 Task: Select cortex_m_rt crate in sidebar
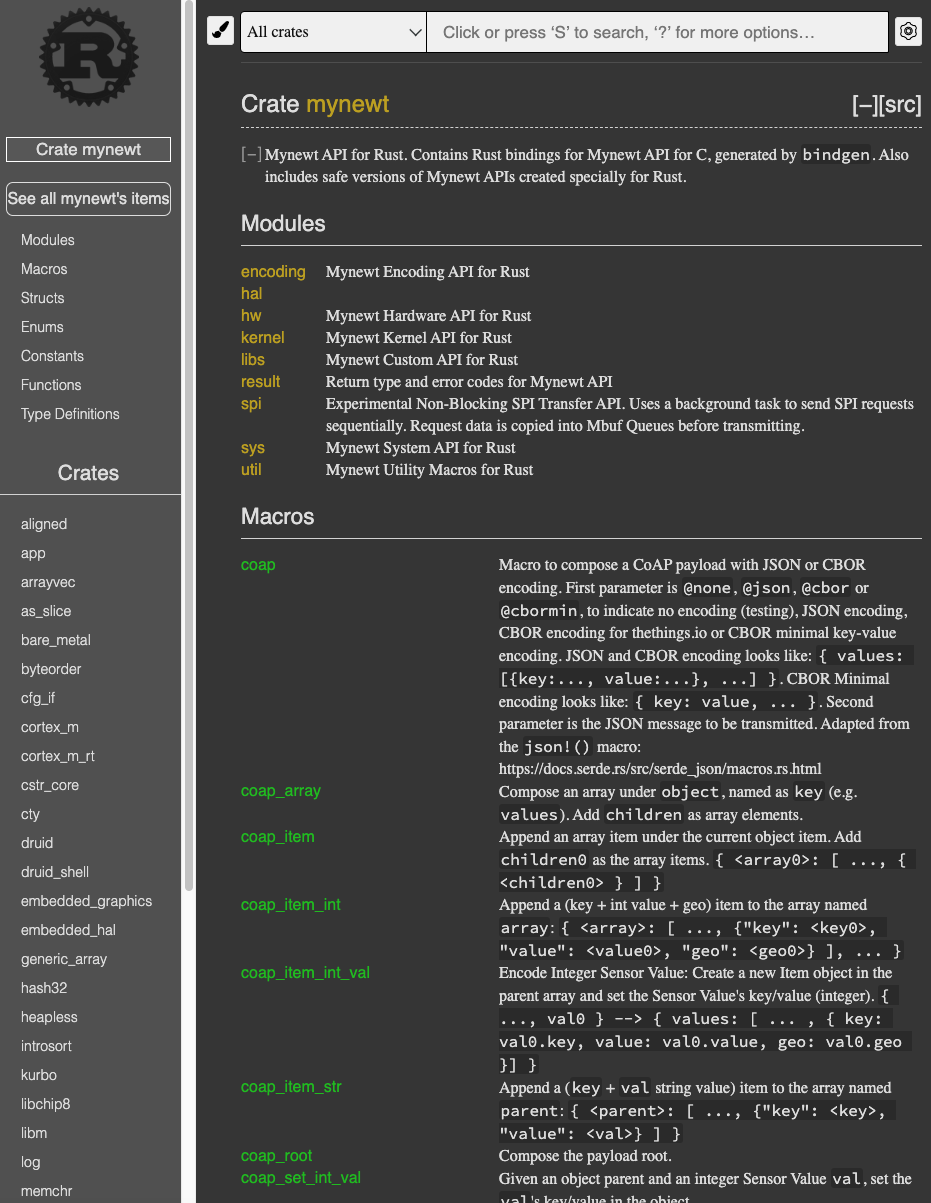point(58,756)
